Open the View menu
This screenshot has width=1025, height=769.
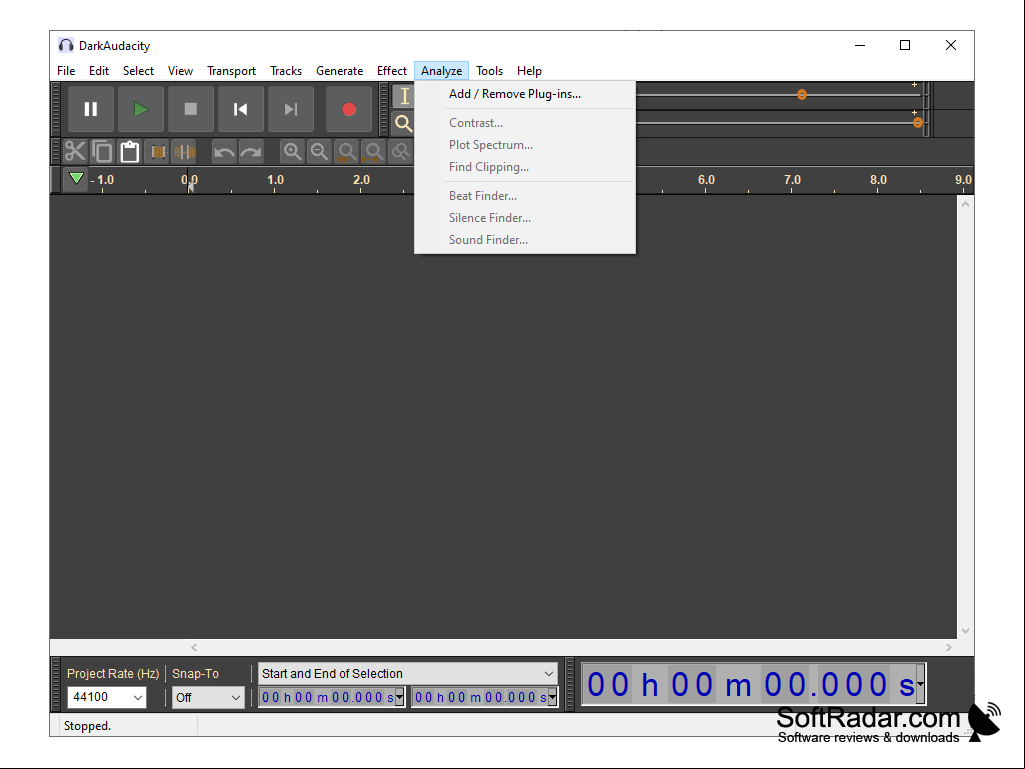180,71
